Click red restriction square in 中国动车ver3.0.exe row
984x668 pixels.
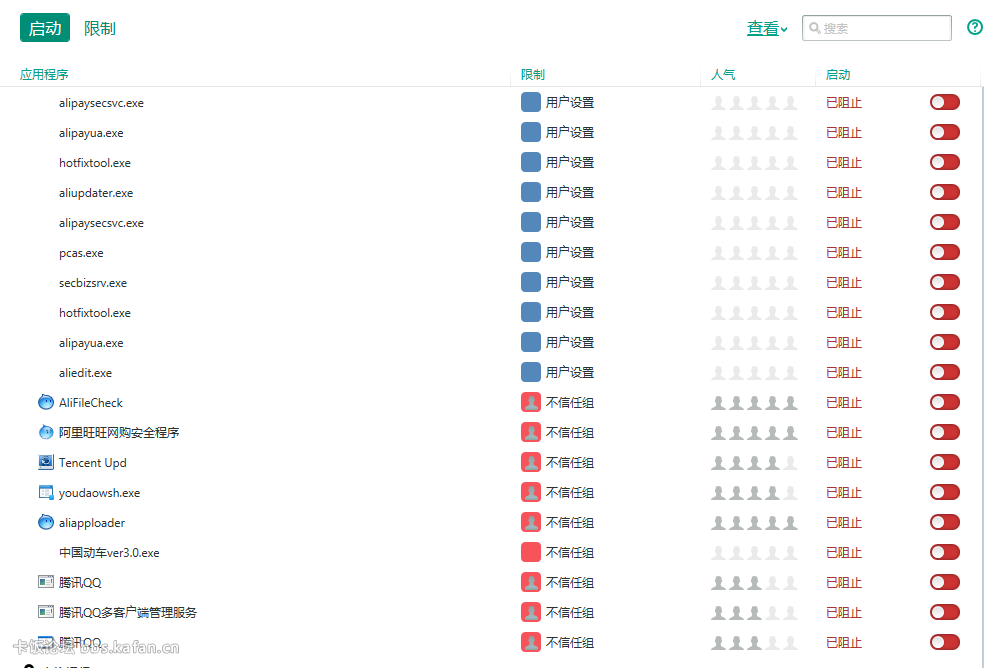531,552
